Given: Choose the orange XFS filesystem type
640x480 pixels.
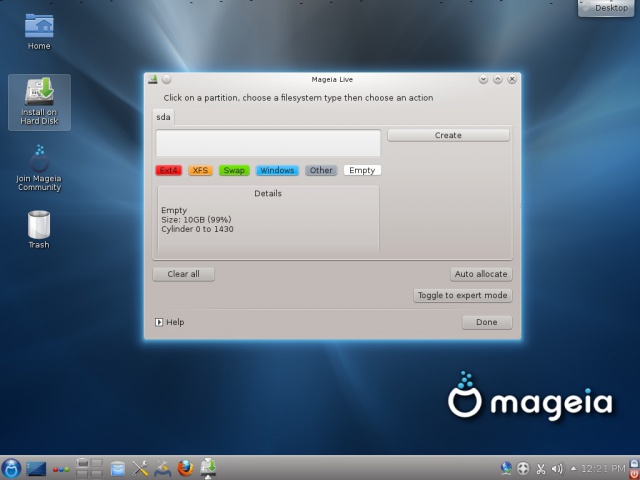Looking at the screenshot, I should [x=200, y=170].
